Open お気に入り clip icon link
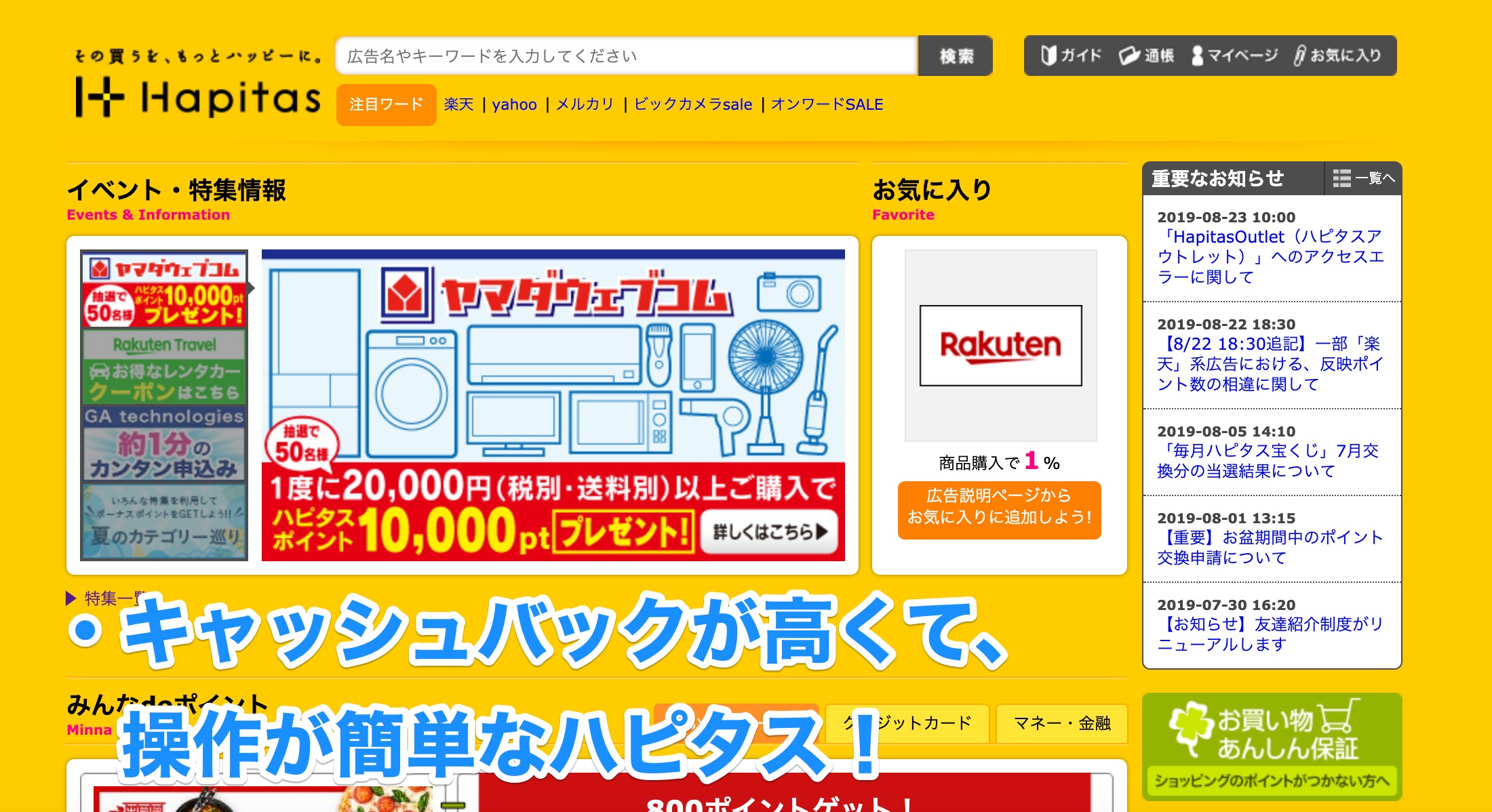Screen dimensions: 1492x812 pyautogui.click(x=1337, y=56)
